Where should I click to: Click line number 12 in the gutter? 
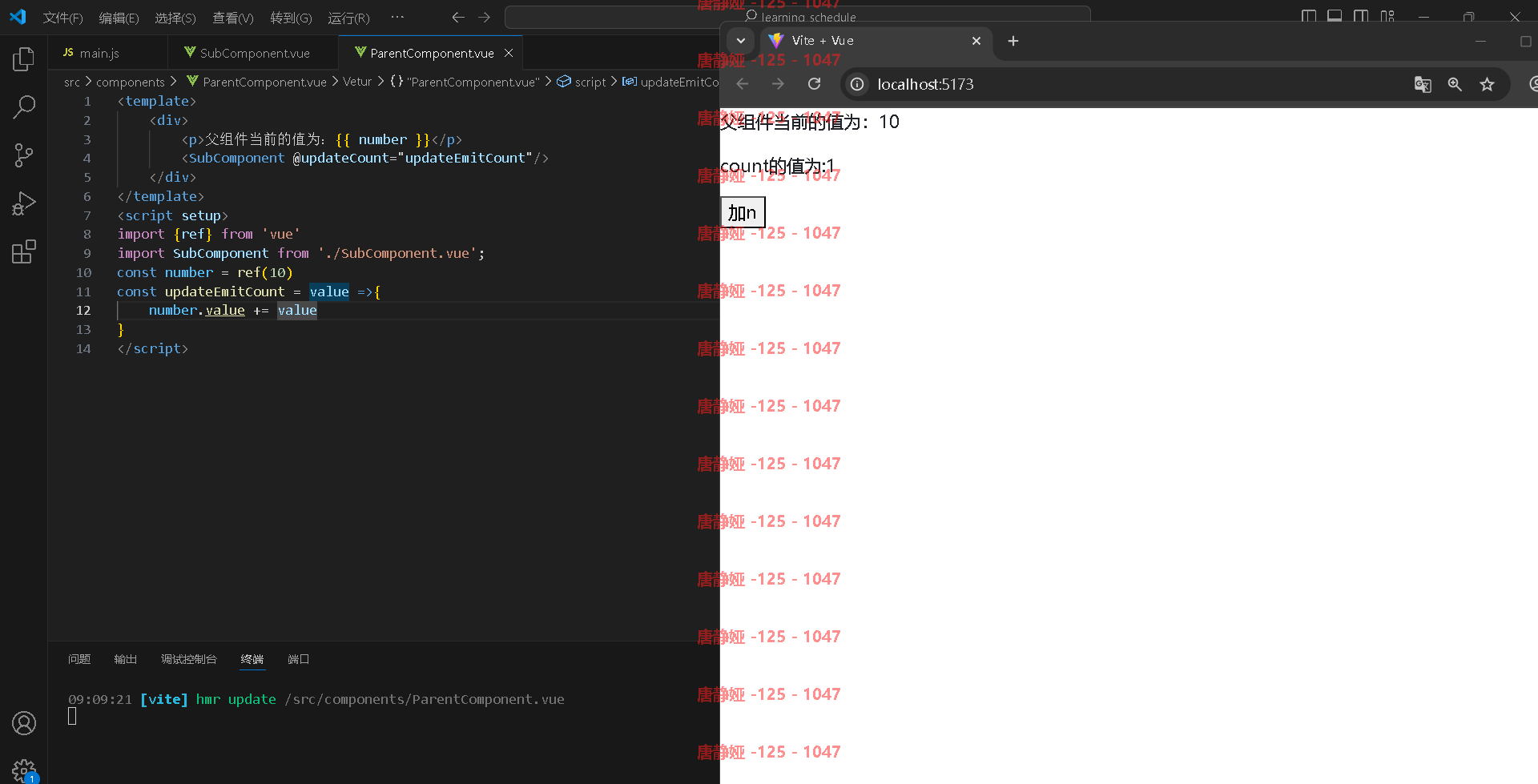(83, 311)
